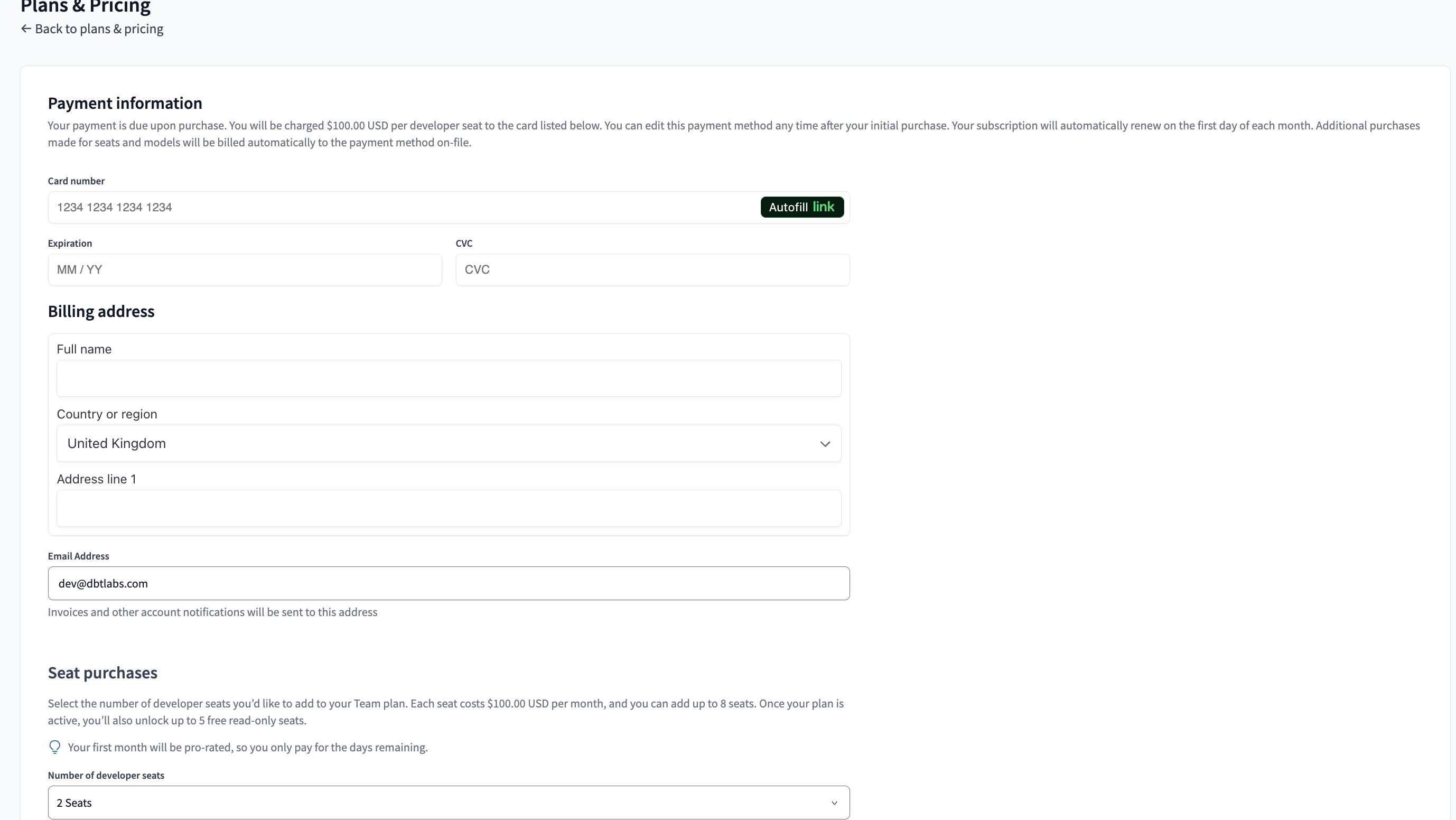Click the Email Address label
The height and width of the screenshot is (820, 1456).
tap(78, 556)
